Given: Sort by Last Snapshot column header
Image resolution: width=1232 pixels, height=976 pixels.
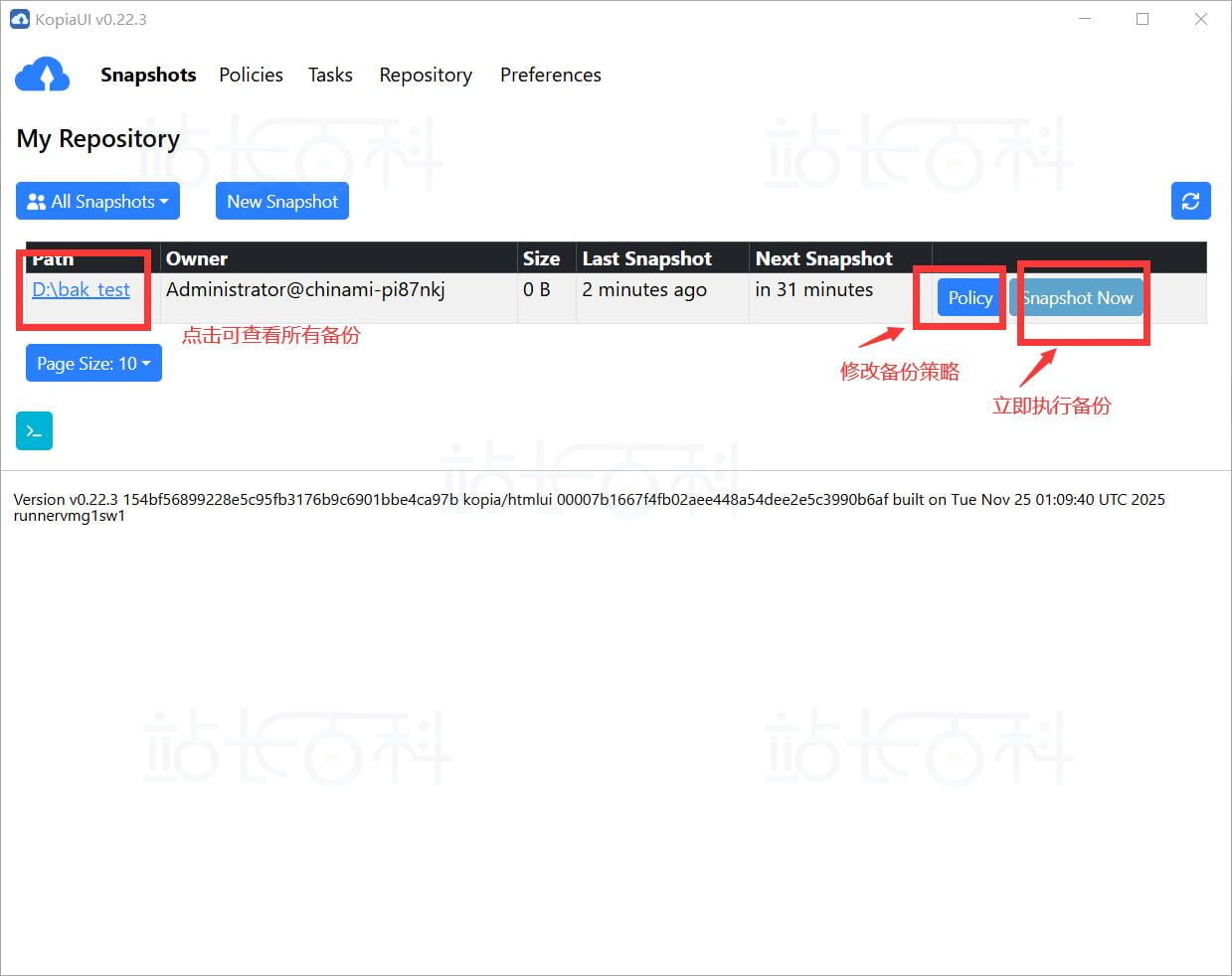Looking at the screenshot, I should pyautogui.click(x=647, y=258).
